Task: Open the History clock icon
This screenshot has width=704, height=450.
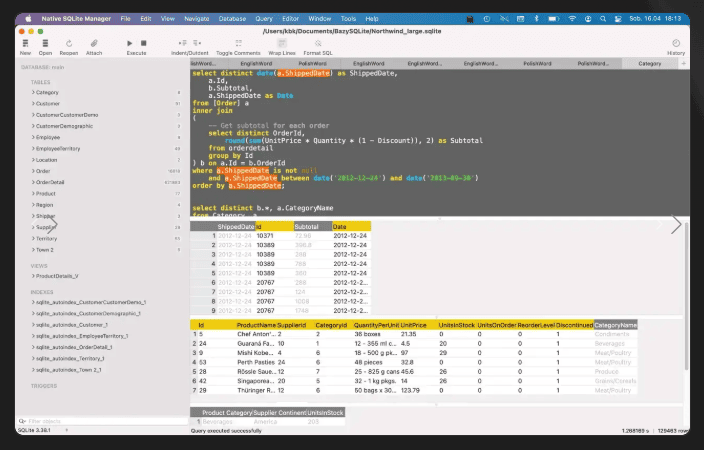Action: pyautogui.click(x=676, y=43)
